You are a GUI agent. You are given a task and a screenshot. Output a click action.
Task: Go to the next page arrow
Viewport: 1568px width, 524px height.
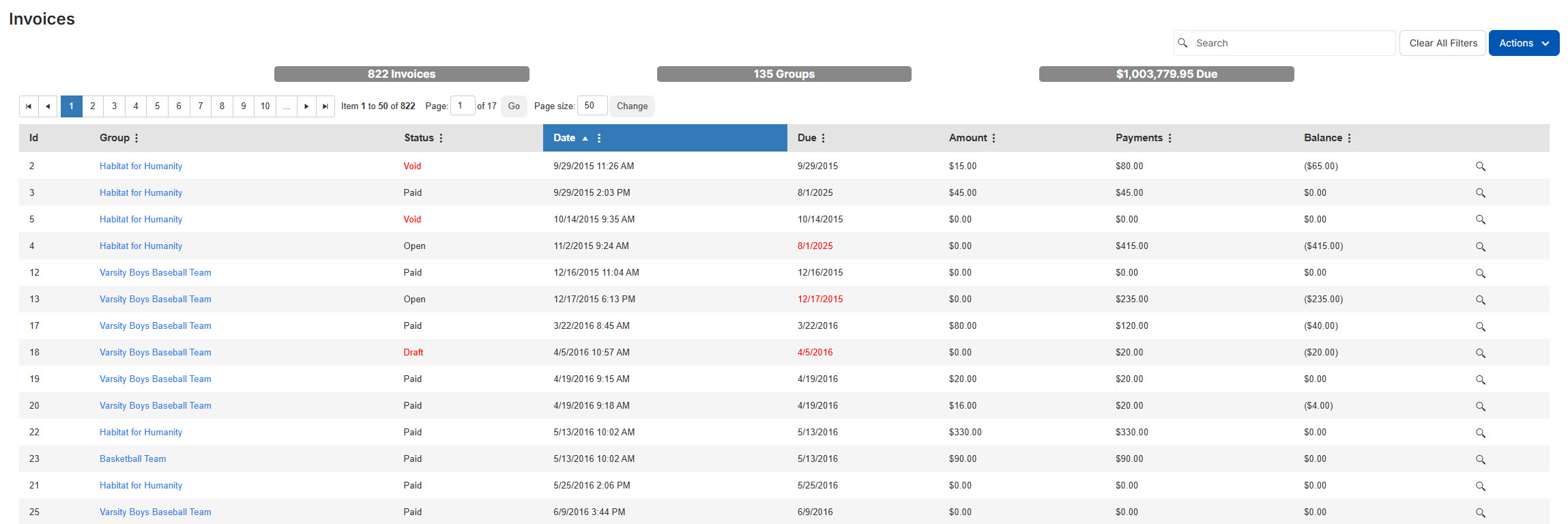coord(306,106)
